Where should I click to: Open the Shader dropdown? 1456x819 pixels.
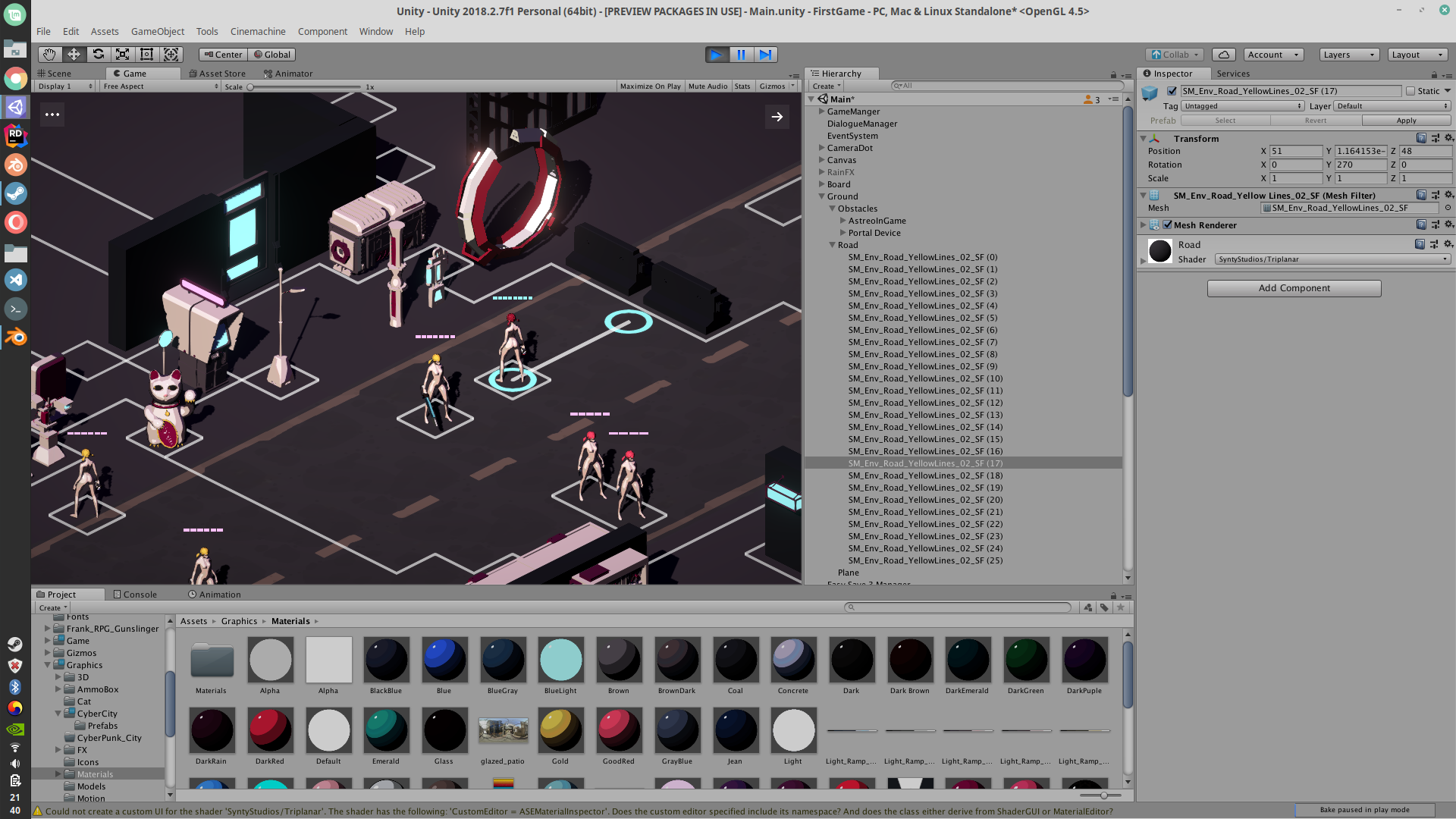[1333, 259]
